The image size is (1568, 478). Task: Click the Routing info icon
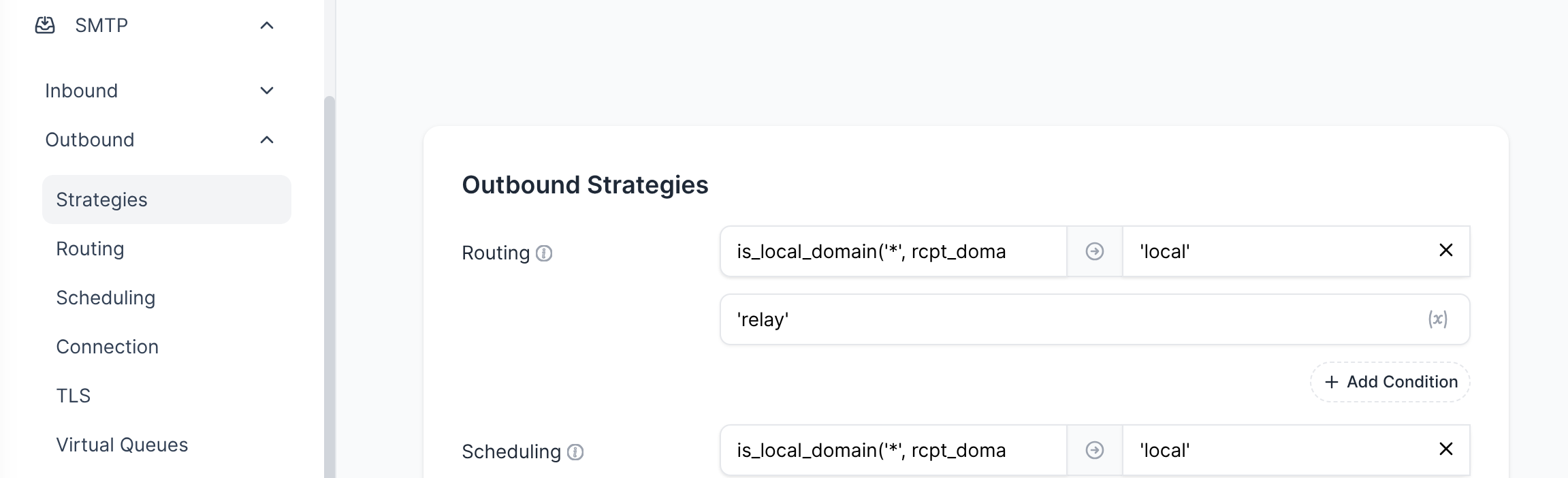[544, 253]
